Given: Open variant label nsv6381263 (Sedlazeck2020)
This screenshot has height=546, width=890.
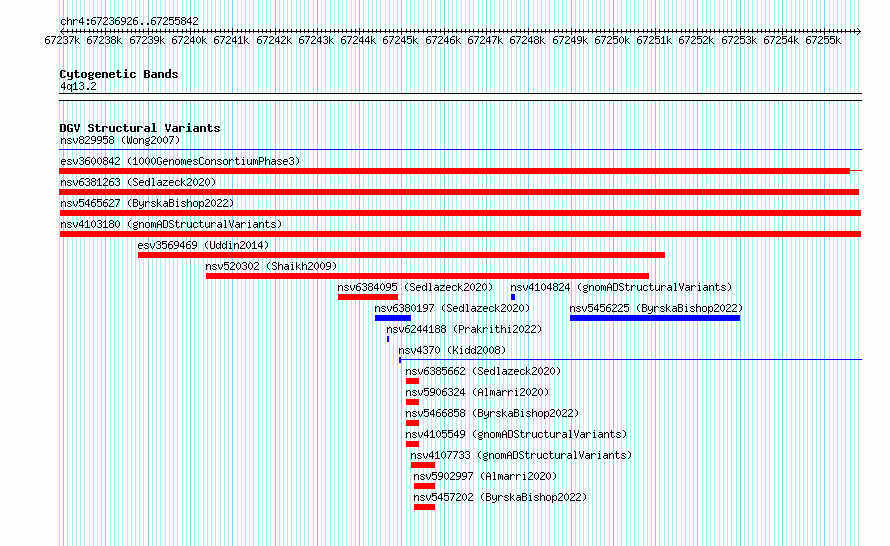Looking at the screenshot, I should (138, 182).
